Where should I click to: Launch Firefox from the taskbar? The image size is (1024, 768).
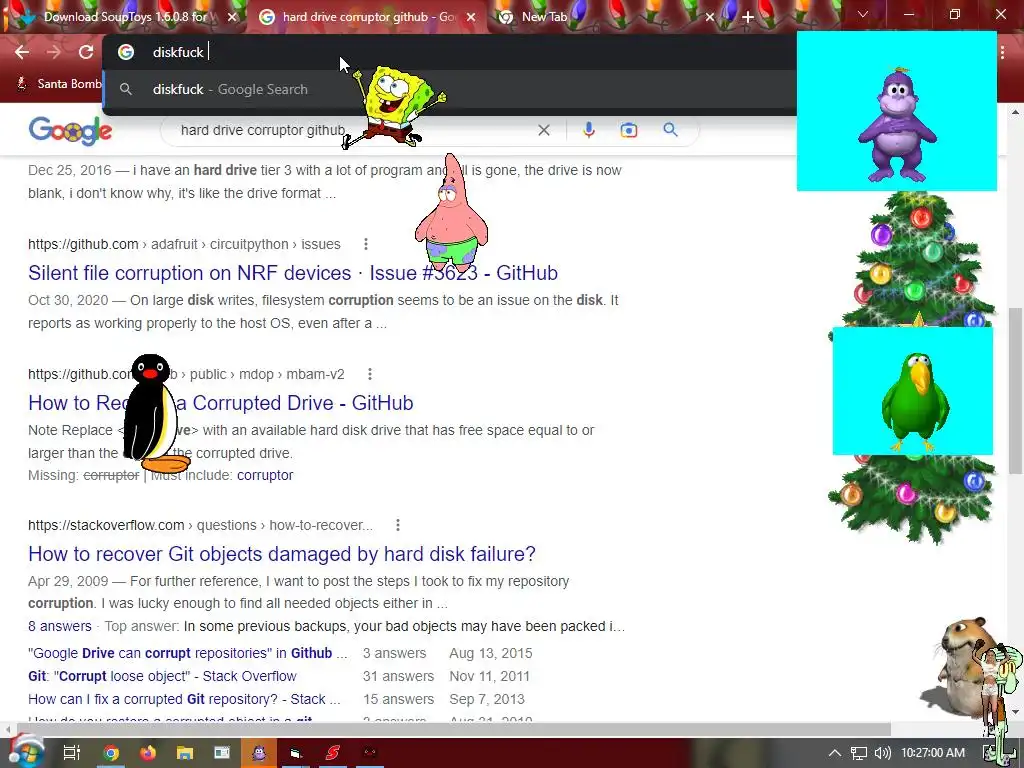pyautogui.click(x=148, y=753)
